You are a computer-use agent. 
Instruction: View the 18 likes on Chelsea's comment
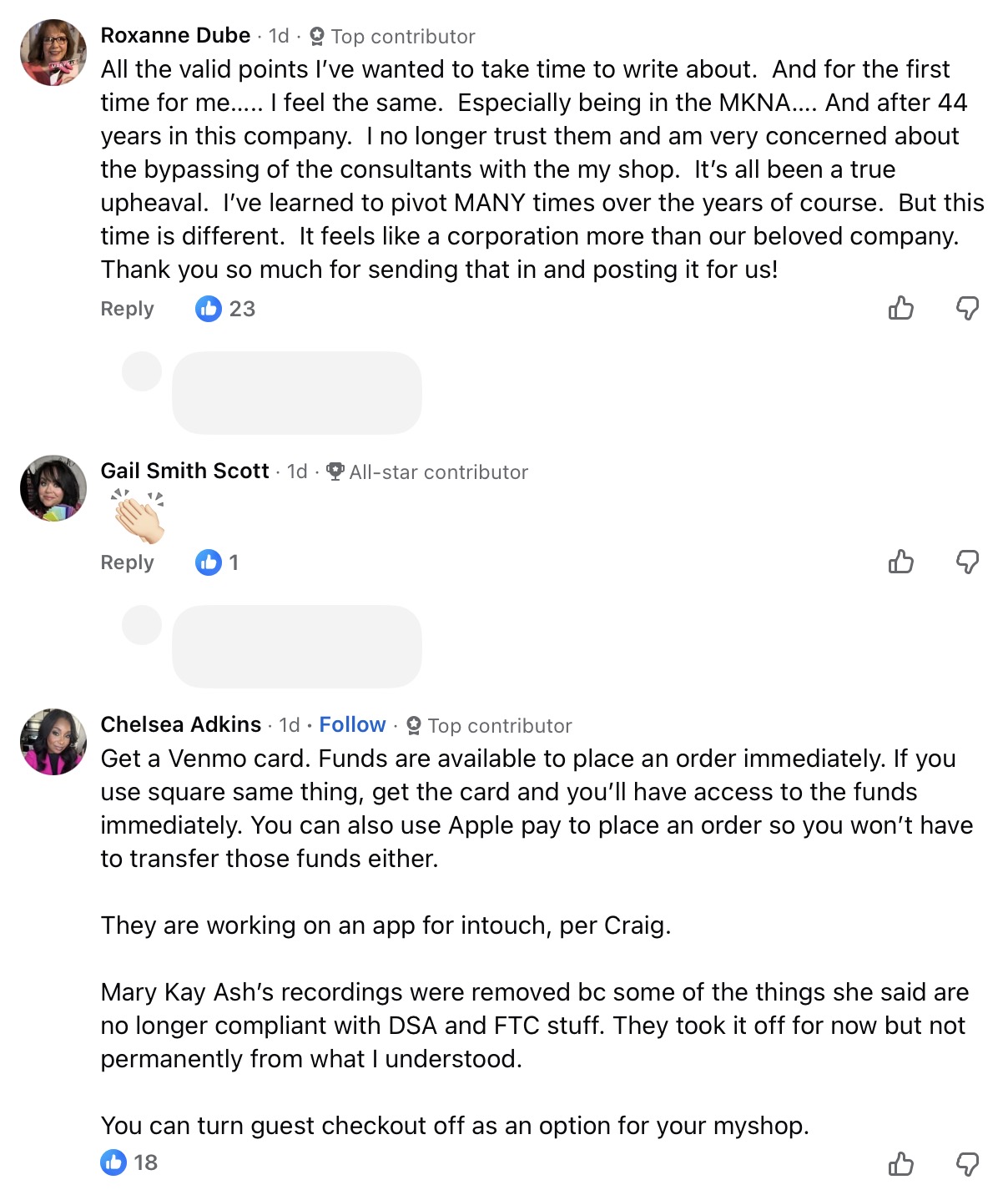(x=129, y=1162)
